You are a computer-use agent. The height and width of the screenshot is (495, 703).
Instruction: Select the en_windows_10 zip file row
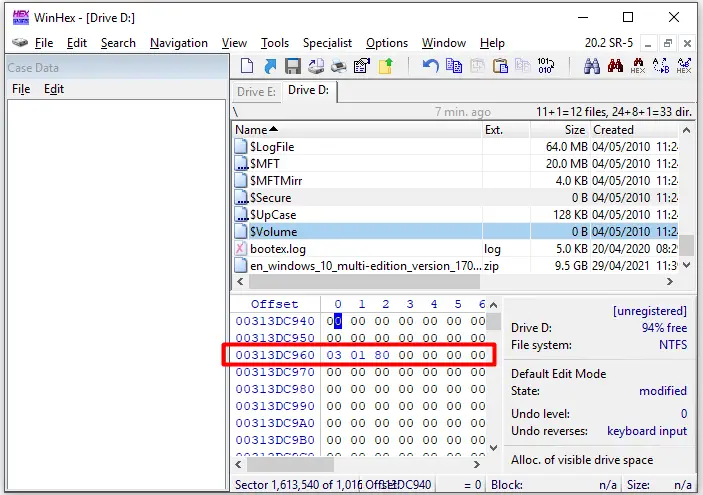click(x=456, y=265)
